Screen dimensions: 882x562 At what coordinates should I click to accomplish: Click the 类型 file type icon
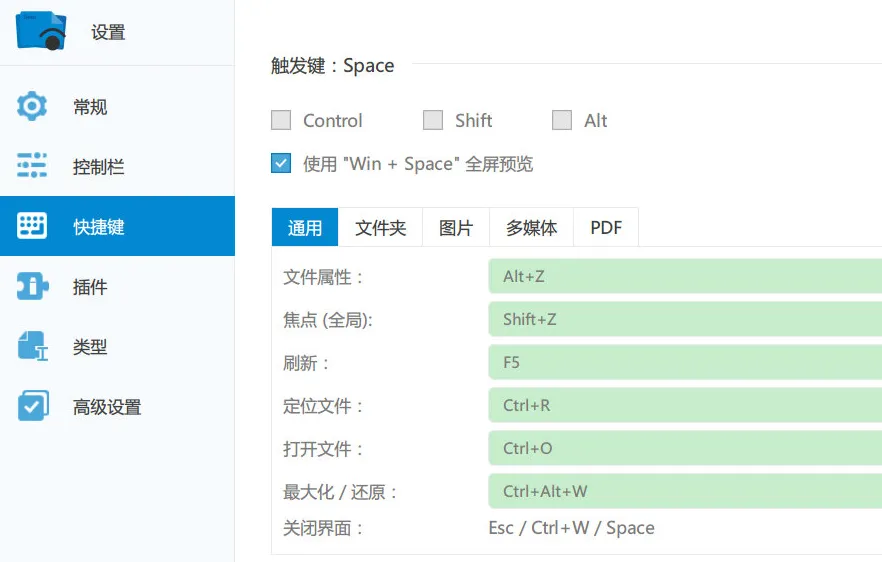(32, 347)
